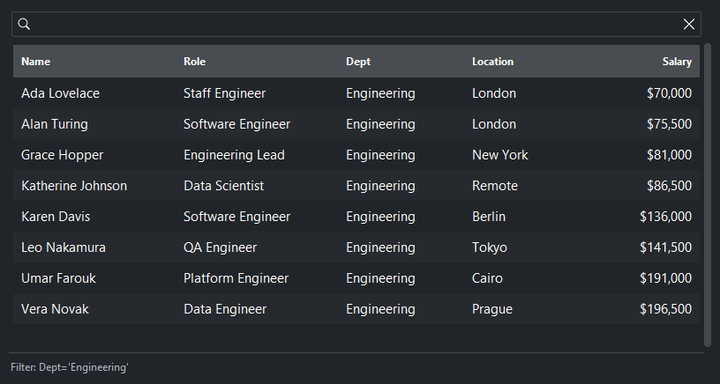Sort by the Dept column header
720x384 pixels.
click(x=358, y=62)
